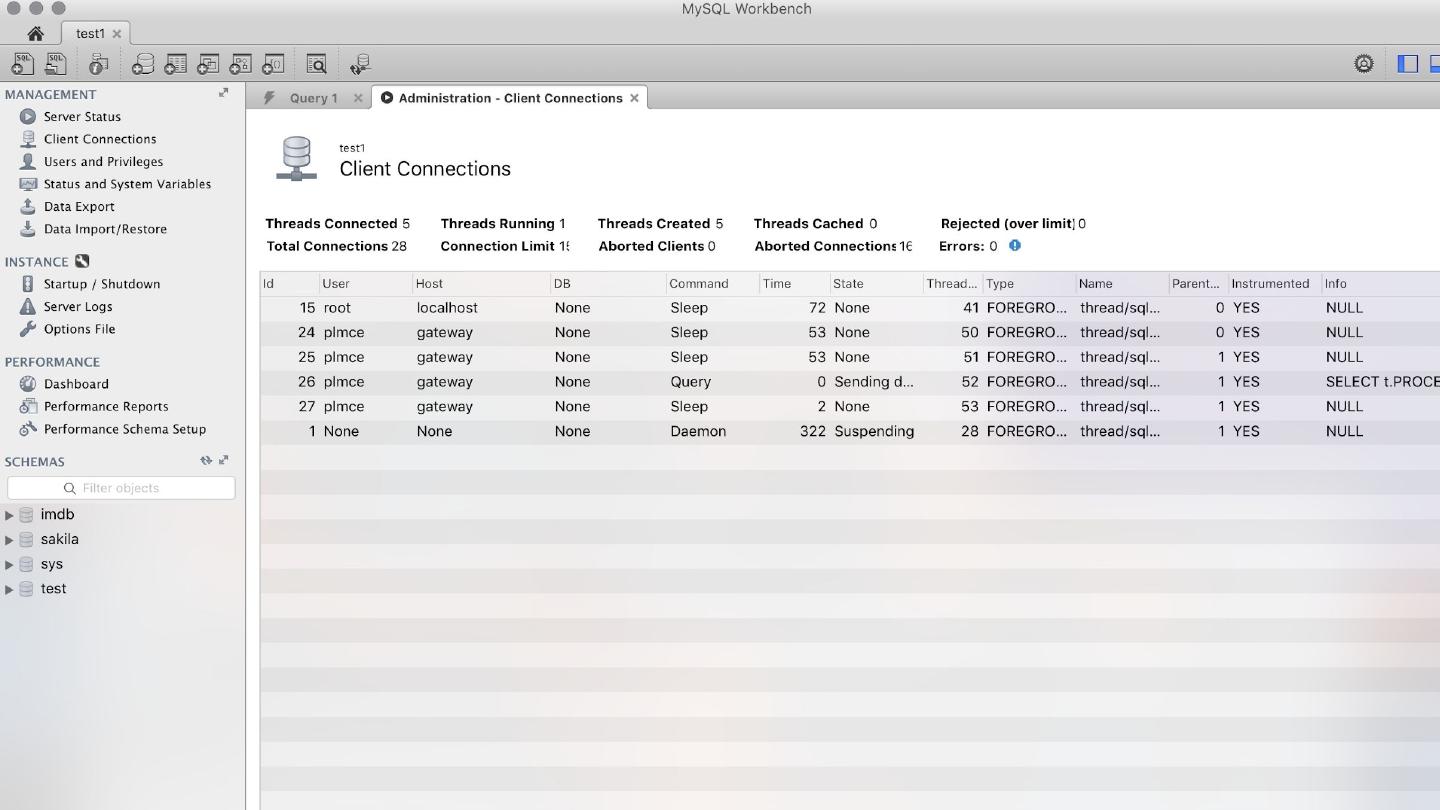Open the Performance Reports section
Viewport: 1440px width, 810px height.
105,407
